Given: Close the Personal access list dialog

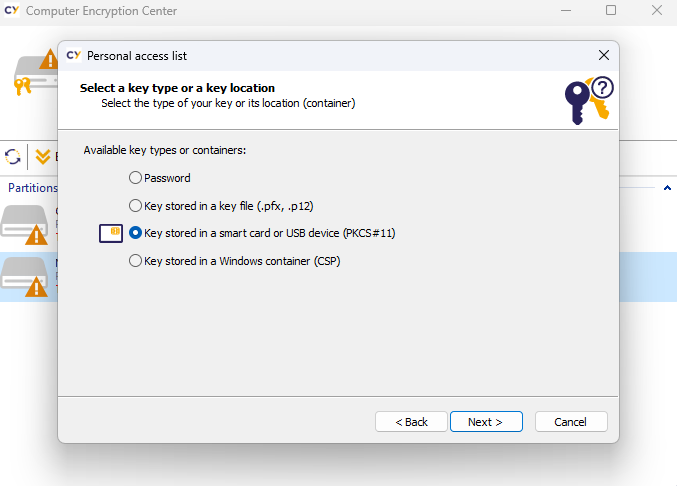Looking at the screenshot, I should tap(603, 55).
